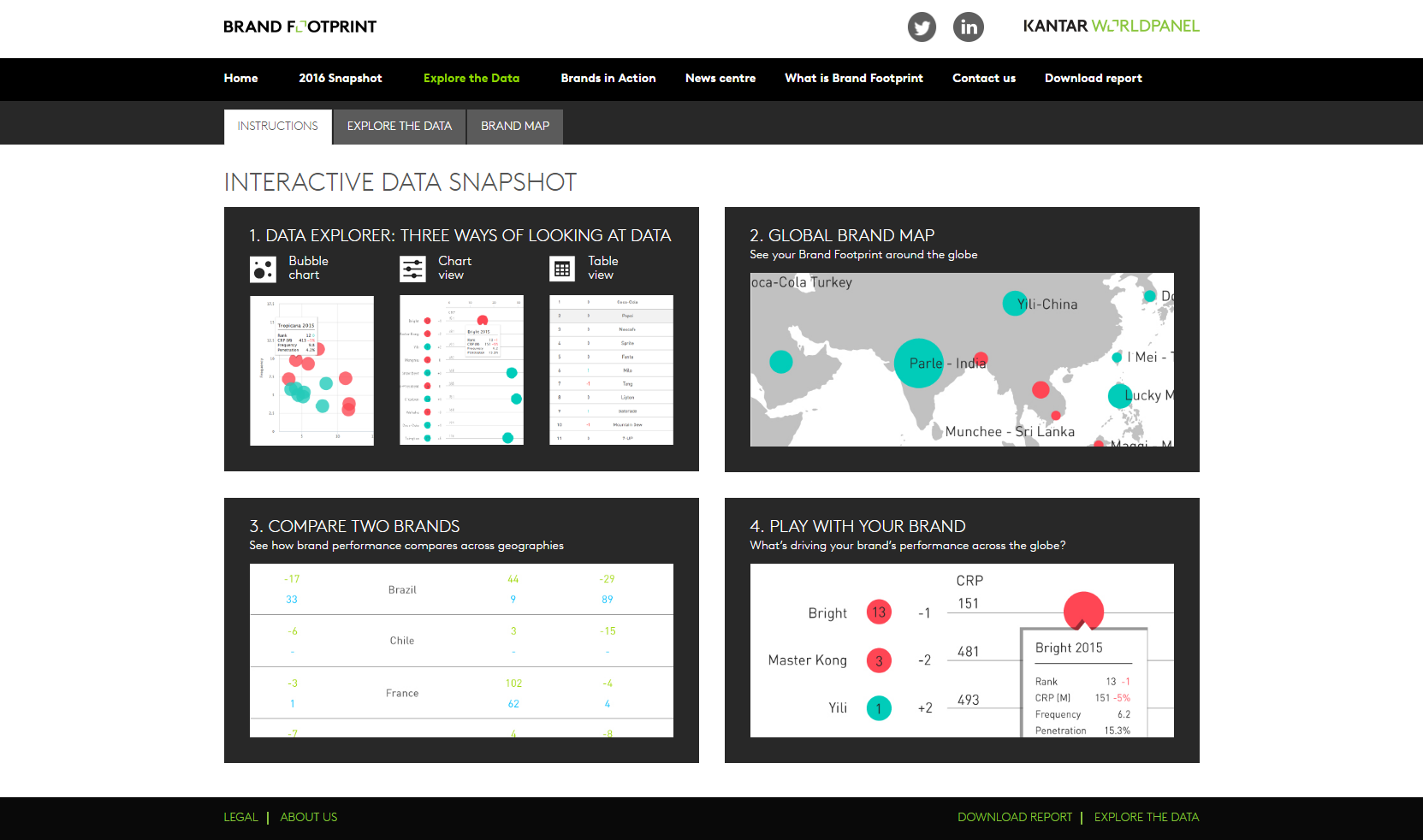Screen dimensions: 1423x840
Task: Click the '2. GLOBAL BRAND MAP' heading
Action: (x=842, y=235)
